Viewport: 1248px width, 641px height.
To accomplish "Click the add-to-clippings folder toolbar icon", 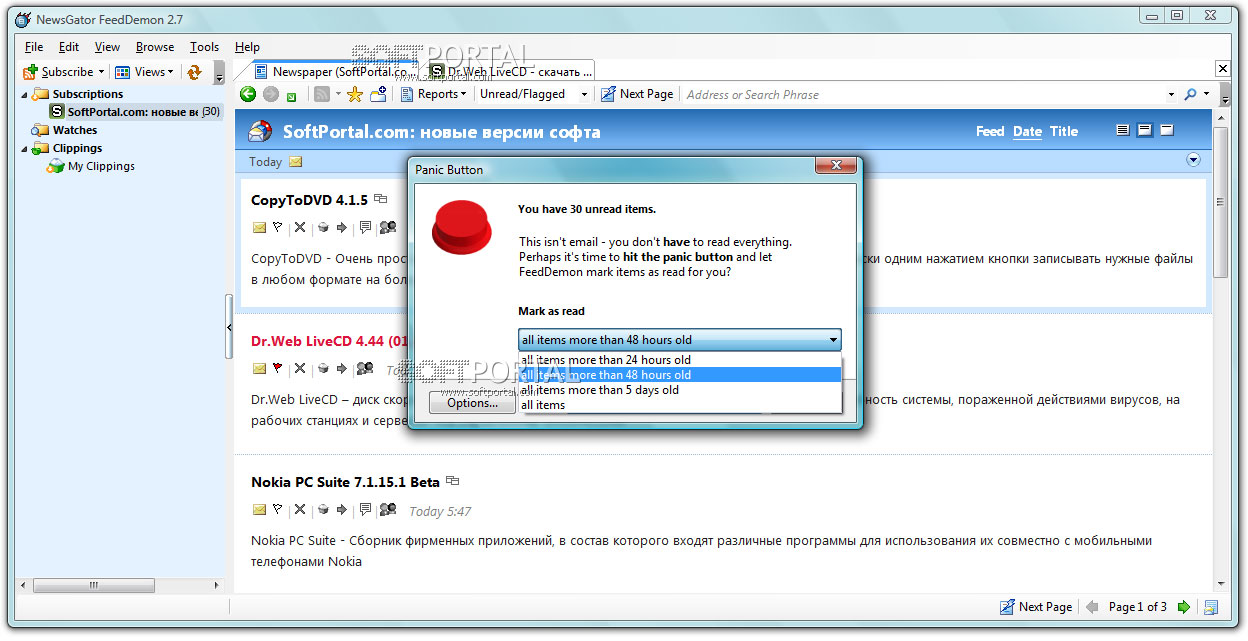I will pyautogui.click(x=379, y=94).
